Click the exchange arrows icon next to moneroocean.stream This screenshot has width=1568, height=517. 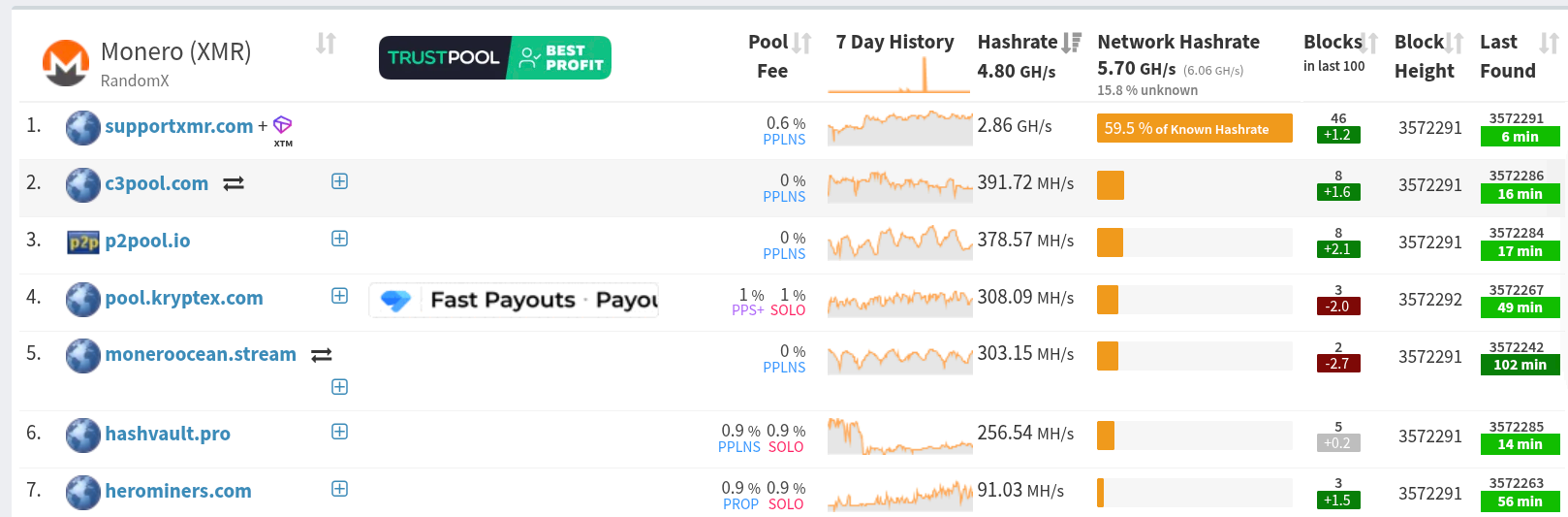click(x=322, y=355)
